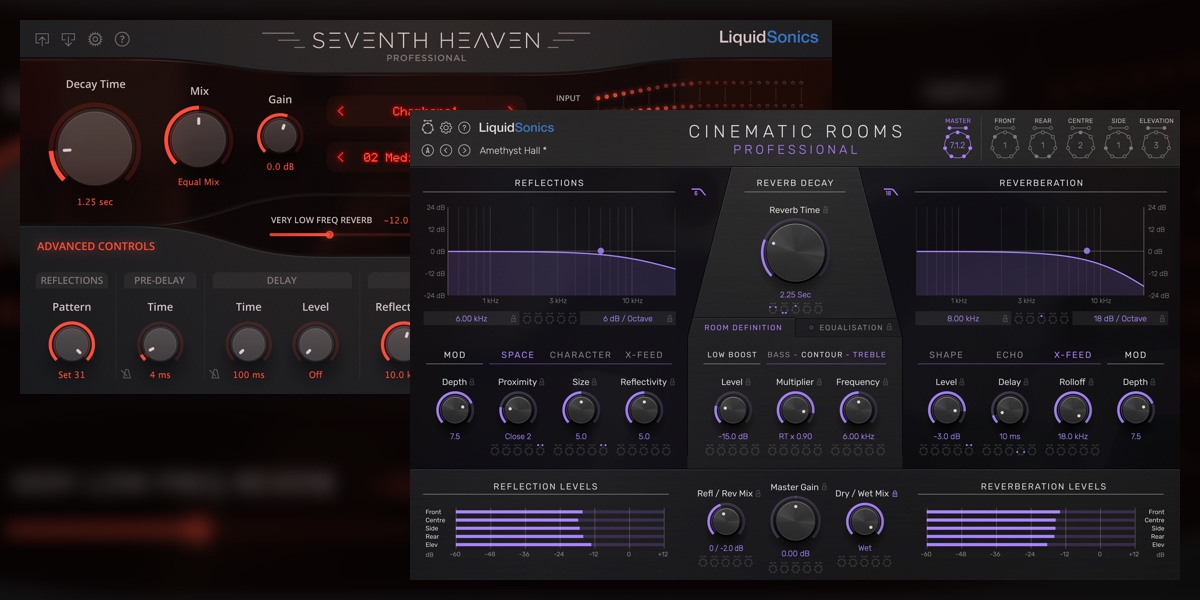Adjust the VERY LOW FREQ REVERB slider
Viewport: 1200px width, 600px height.
330,234
